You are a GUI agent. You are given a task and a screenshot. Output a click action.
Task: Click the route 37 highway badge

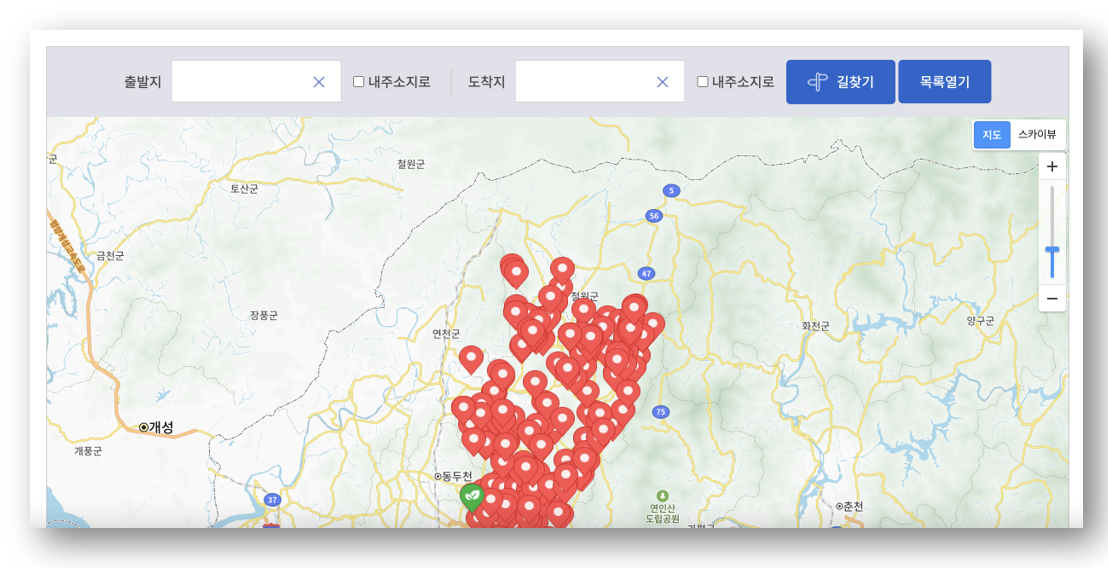pos(271,499)
